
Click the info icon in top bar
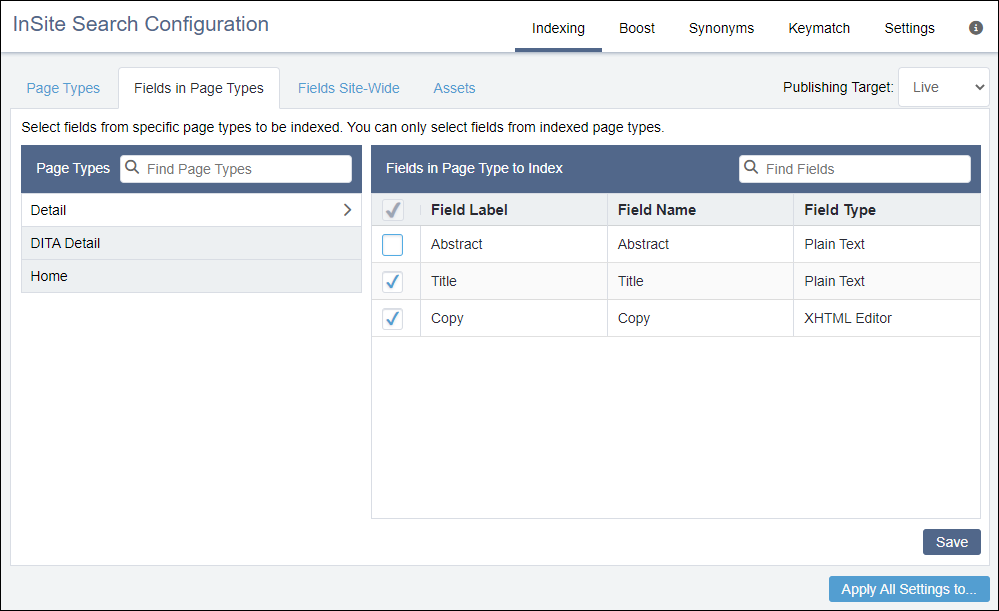point(975,28)
